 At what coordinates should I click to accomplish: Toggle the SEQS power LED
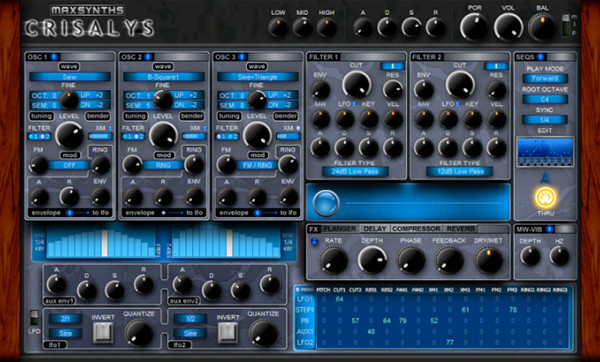pos(541,57)
